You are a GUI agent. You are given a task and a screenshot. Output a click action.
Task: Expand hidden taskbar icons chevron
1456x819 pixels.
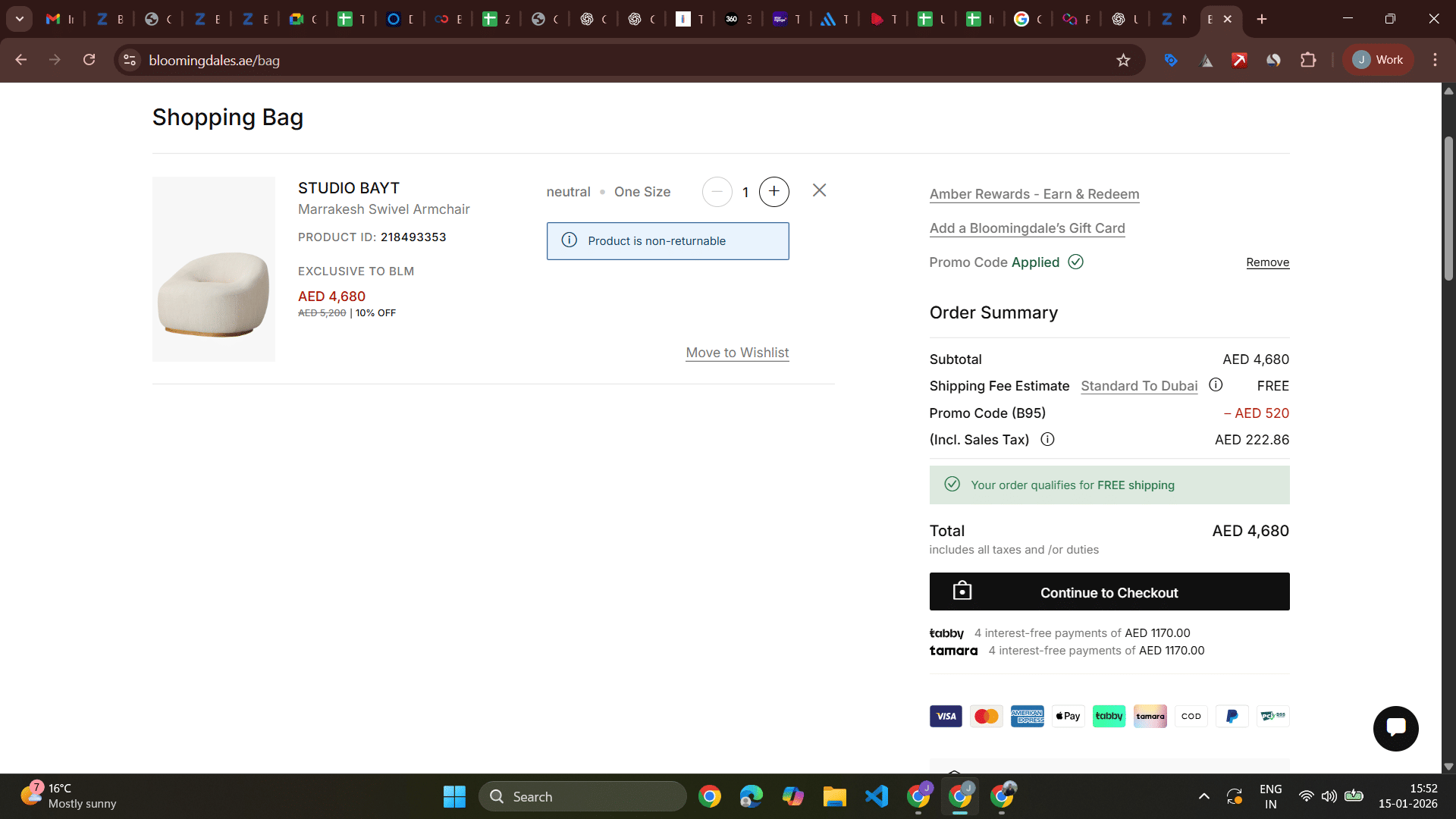coord(1204,796)
